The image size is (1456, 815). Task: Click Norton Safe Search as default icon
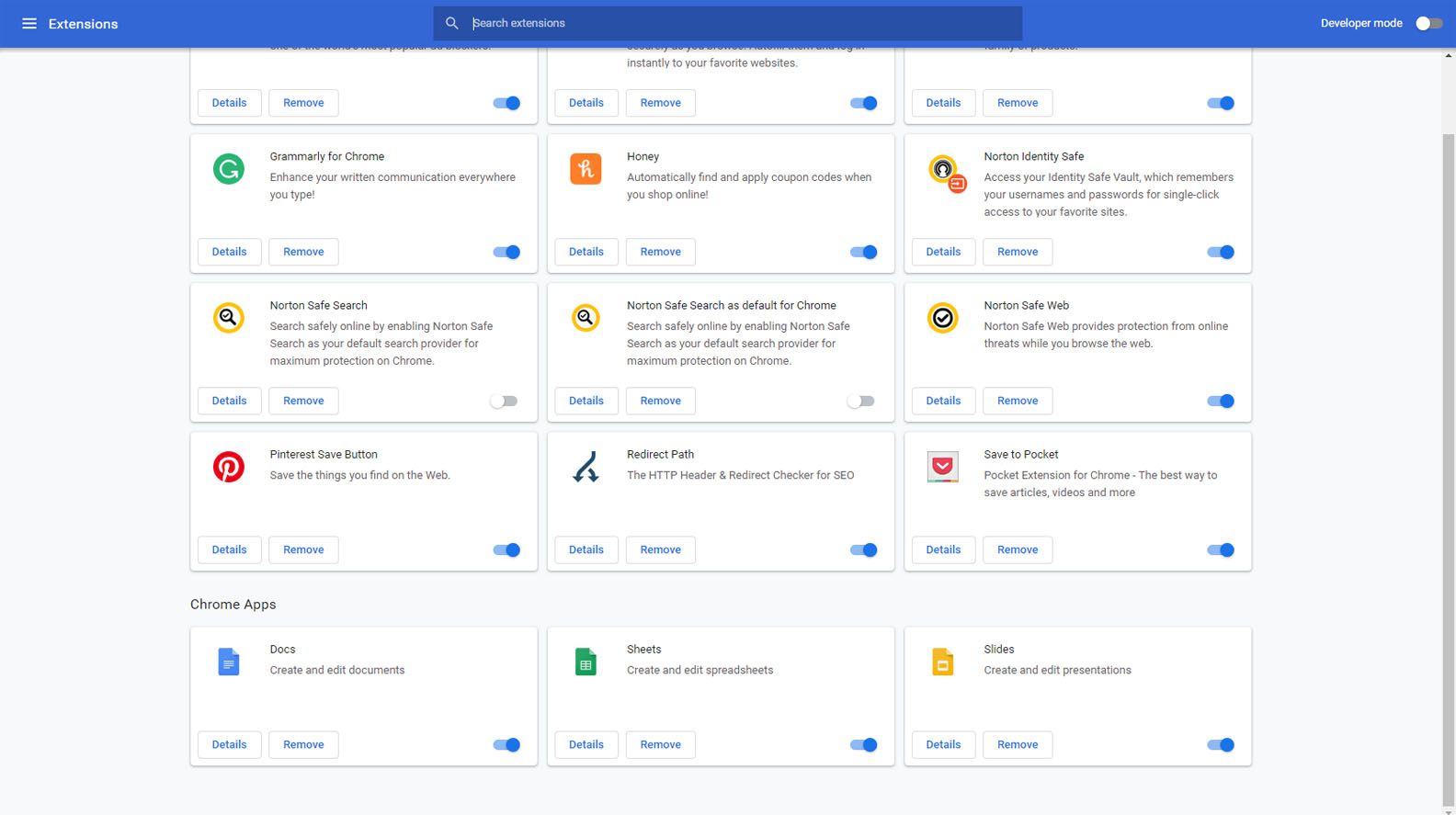[586, 318]
